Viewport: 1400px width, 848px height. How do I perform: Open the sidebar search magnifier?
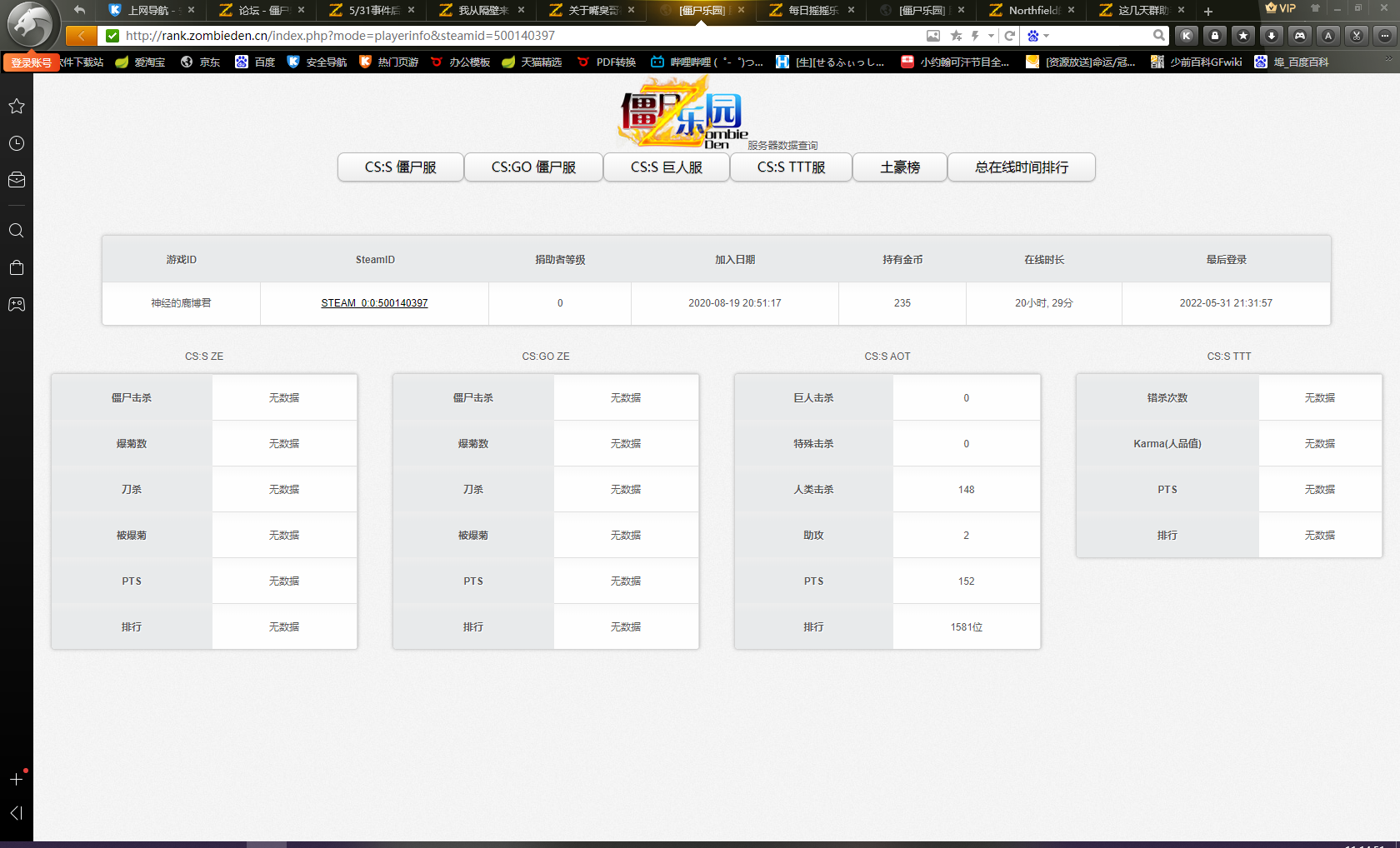click(x=17, y=231)
